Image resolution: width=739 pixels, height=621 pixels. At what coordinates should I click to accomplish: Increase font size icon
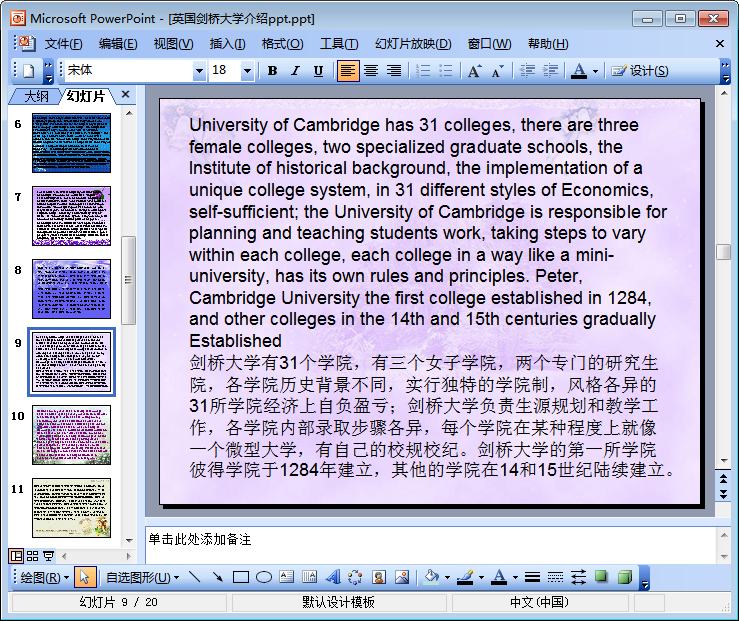coord(475,71)
